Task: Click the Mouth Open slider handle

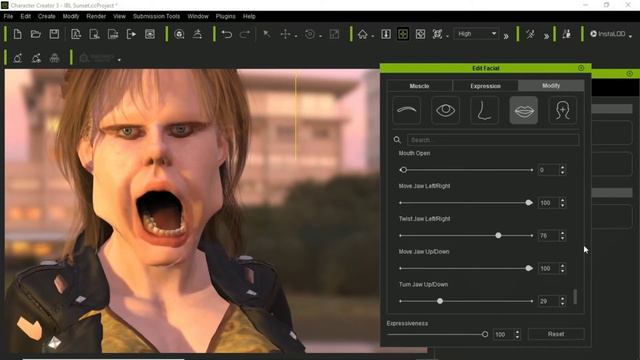Action: point(403,170)
